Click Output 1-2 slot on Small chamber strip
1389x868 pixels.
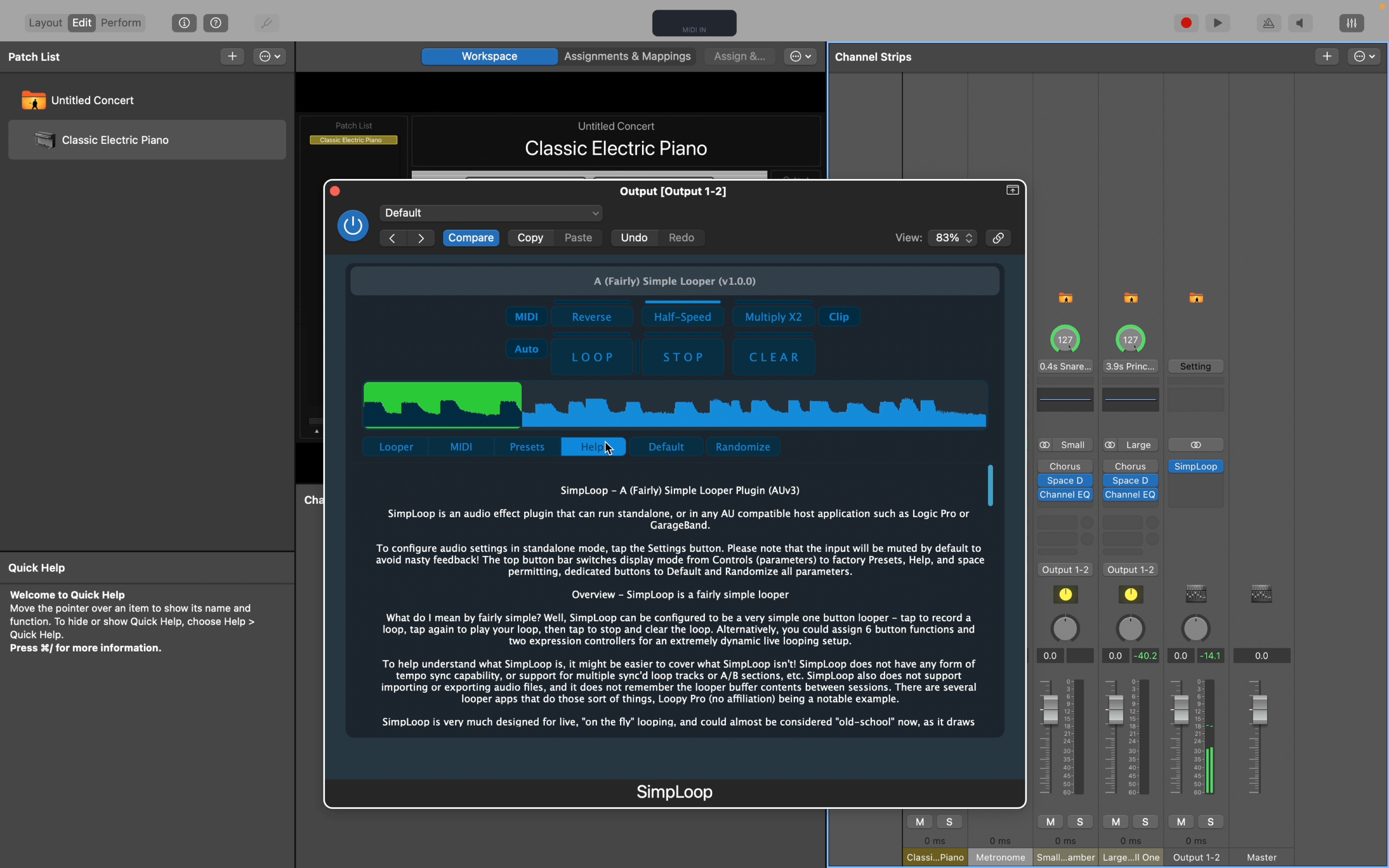[x=1065, y=570]
